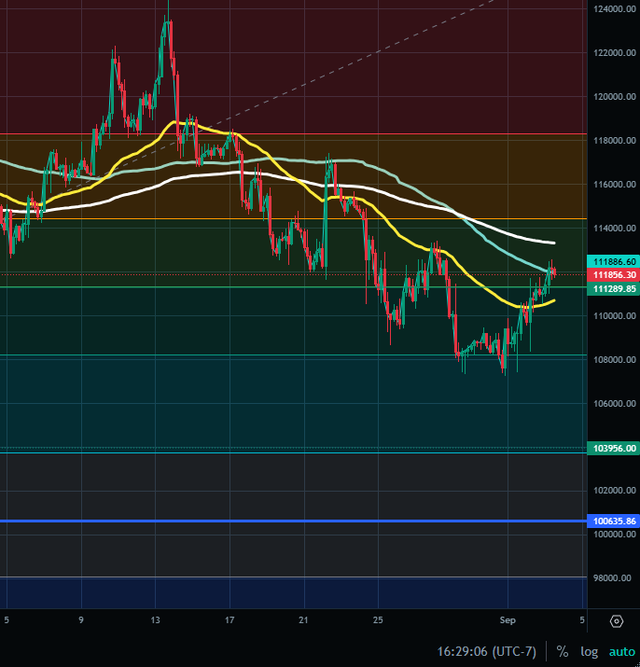Click the 25 date label on time axis

(x=378, y=620)
